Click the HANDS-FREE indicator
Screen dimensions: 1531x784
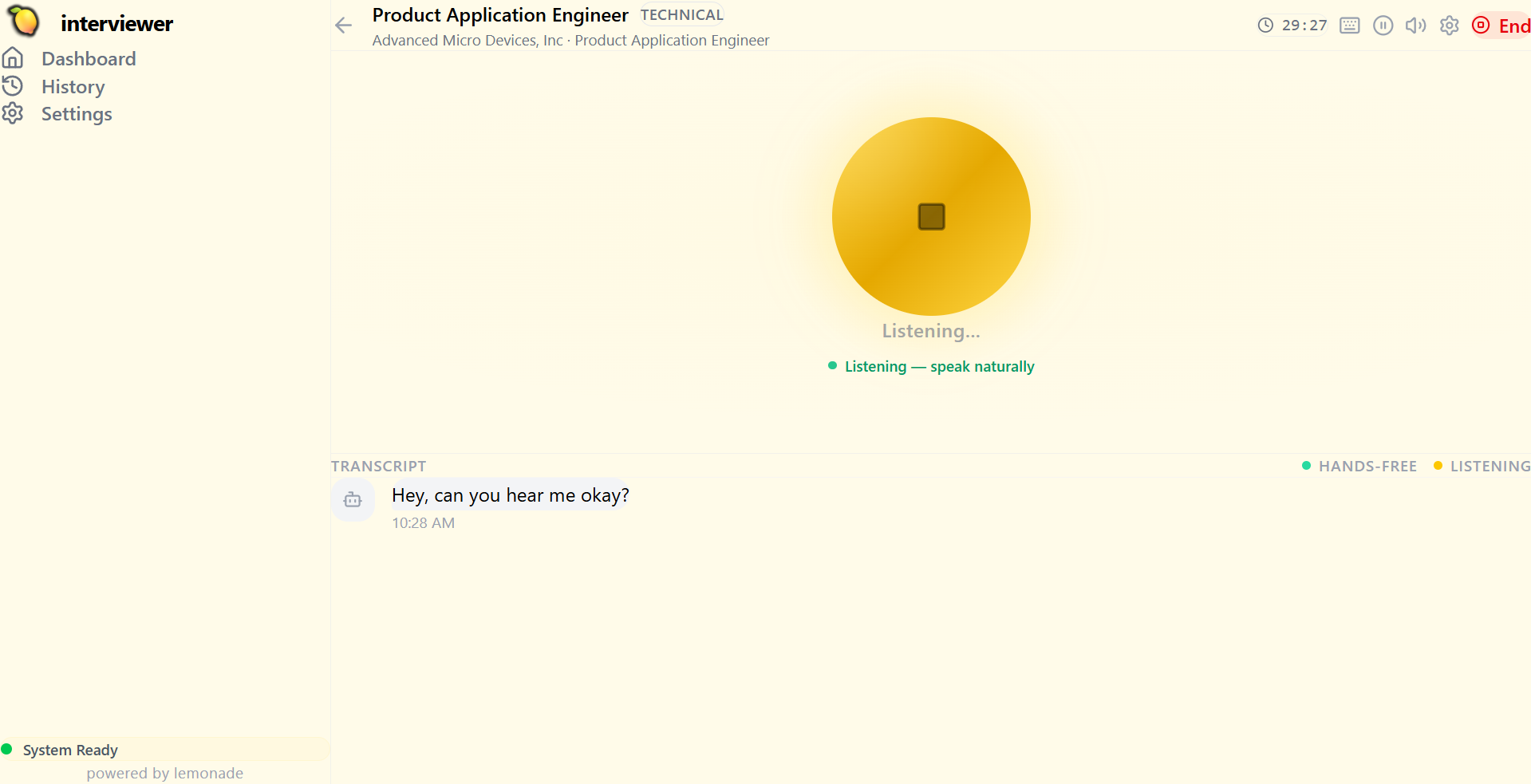(x=1359, y=467)
